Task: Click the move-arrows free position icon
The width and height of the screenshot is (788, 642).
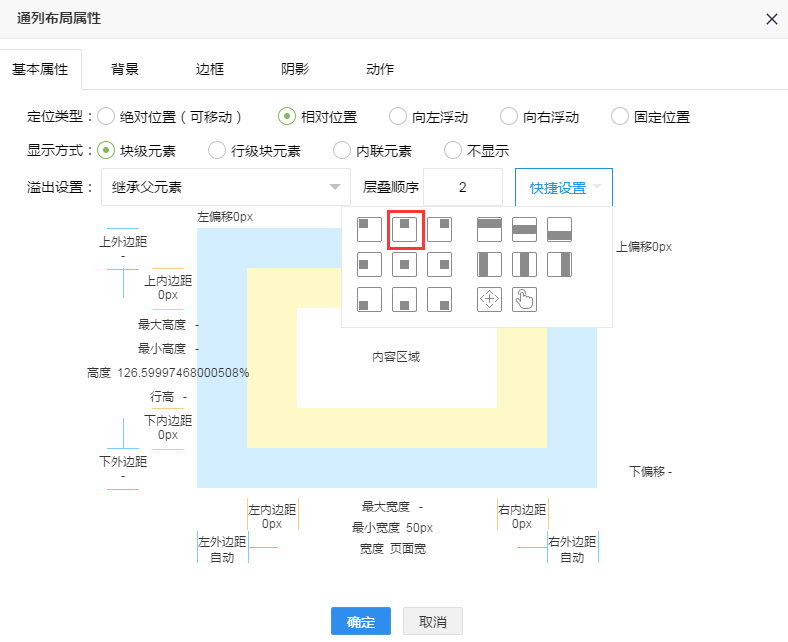Action: [490, 299]
